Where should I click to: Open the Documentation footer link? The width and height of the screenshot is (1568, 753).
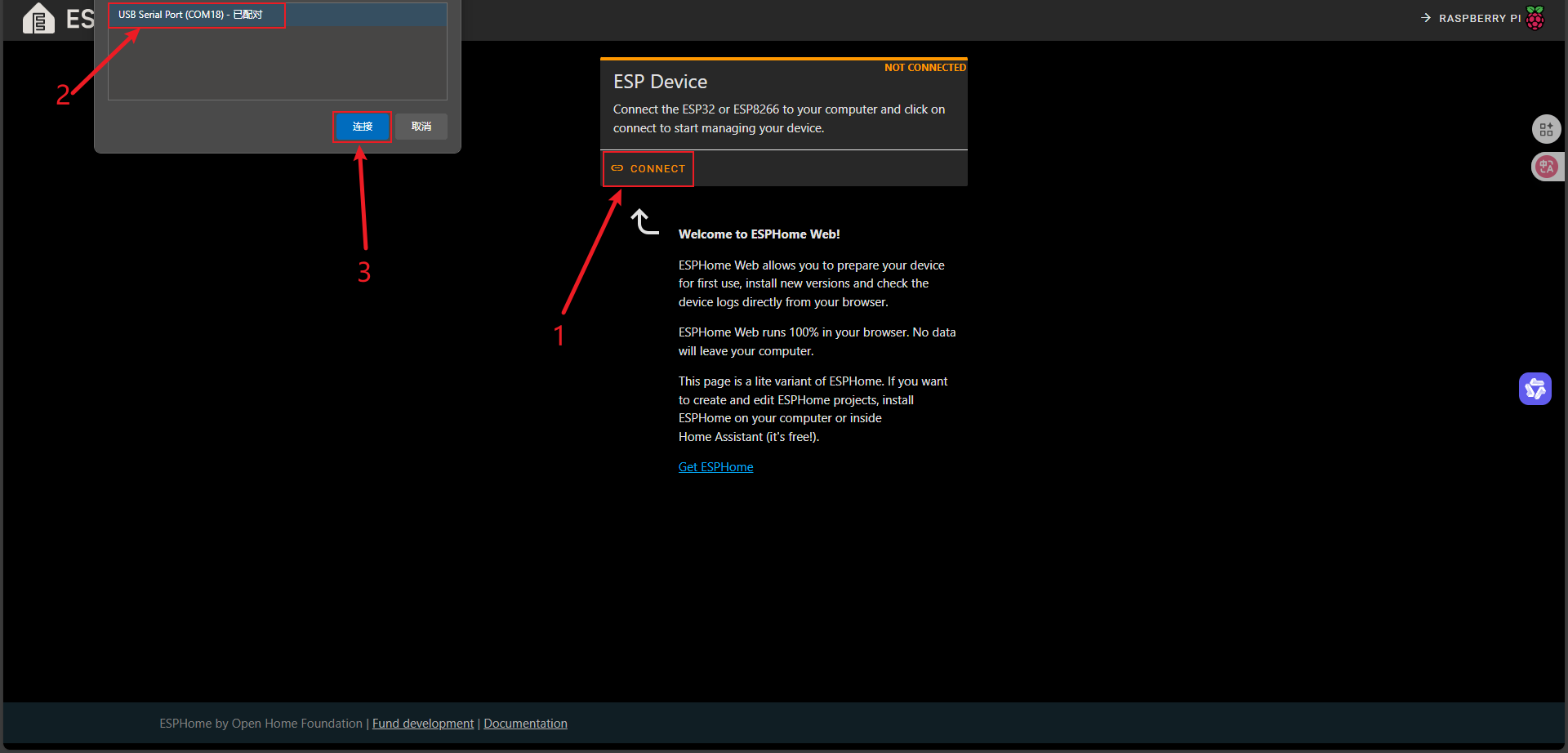click(x=525, y=724)
